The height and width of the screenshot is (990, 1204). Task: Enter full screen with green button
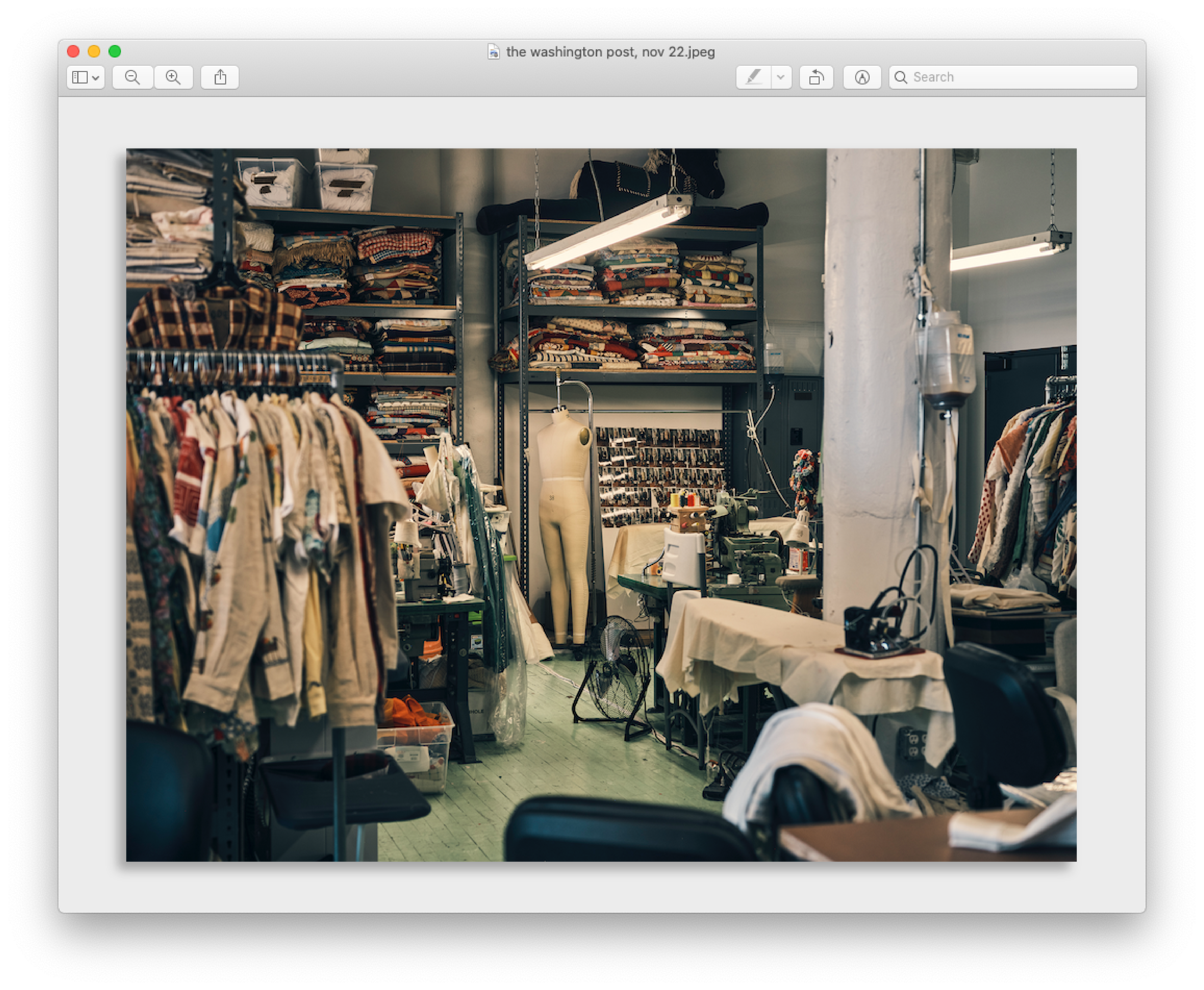point(115,51)
